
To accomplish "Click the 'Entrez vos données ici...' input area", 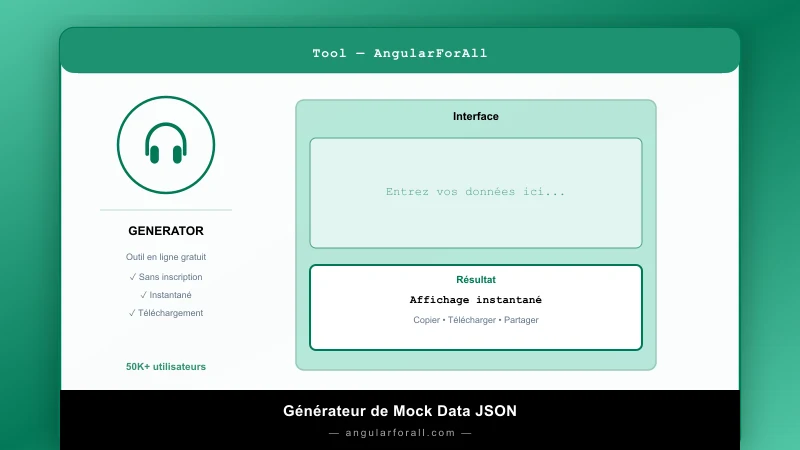I will click(x=476, y=193).
